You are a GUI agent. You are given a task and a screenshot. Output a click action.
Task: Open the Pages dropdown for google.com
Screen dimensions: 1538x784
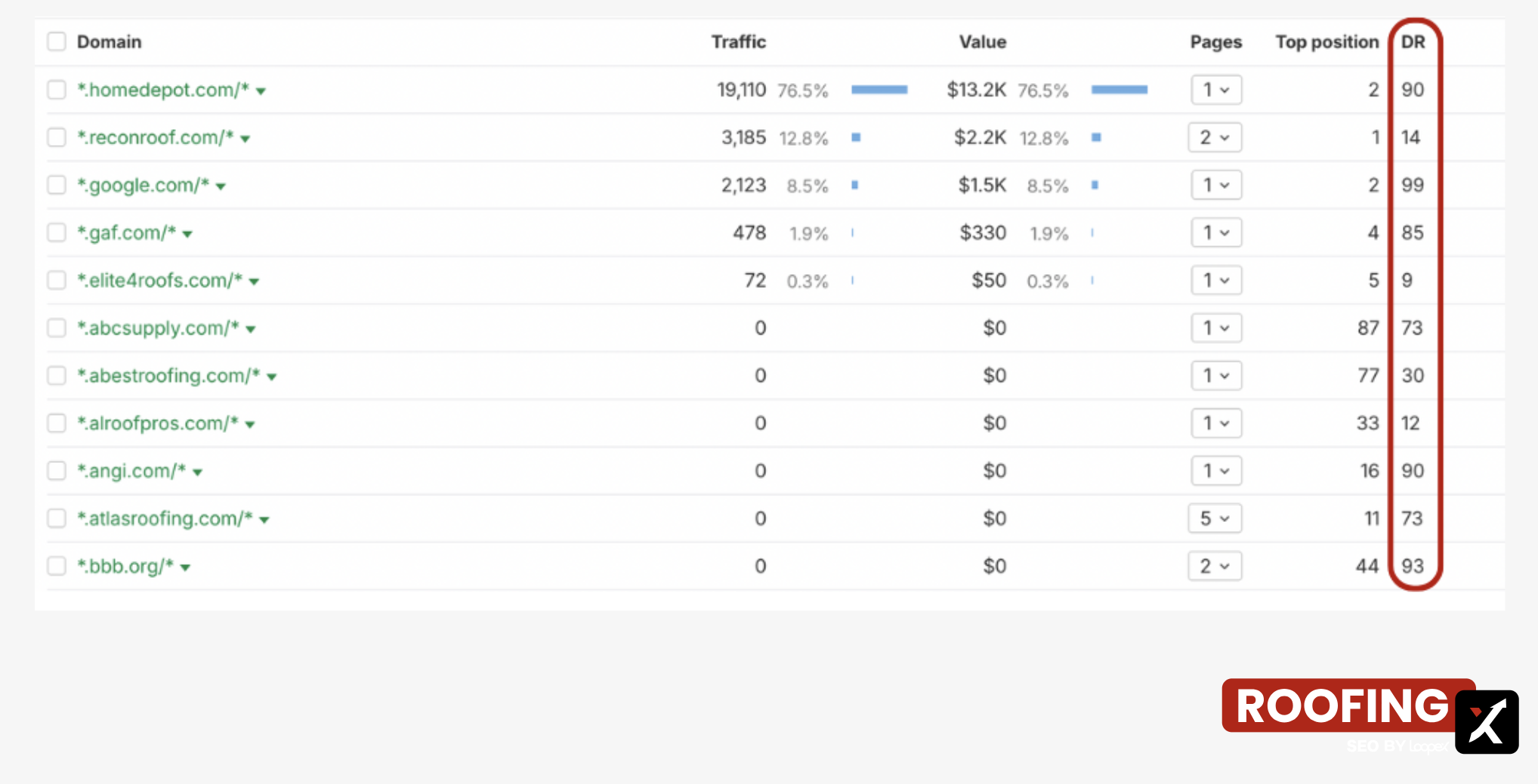tap(1216, 185)
